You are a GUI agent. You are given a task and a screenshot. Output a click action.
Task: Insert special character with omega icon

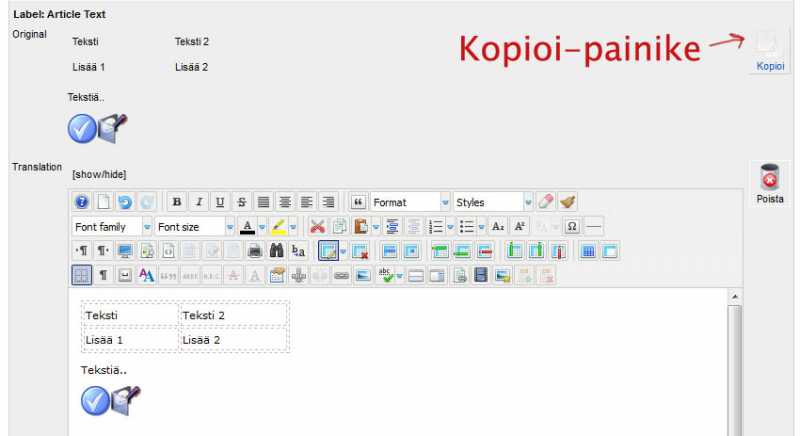pos(572,227)
